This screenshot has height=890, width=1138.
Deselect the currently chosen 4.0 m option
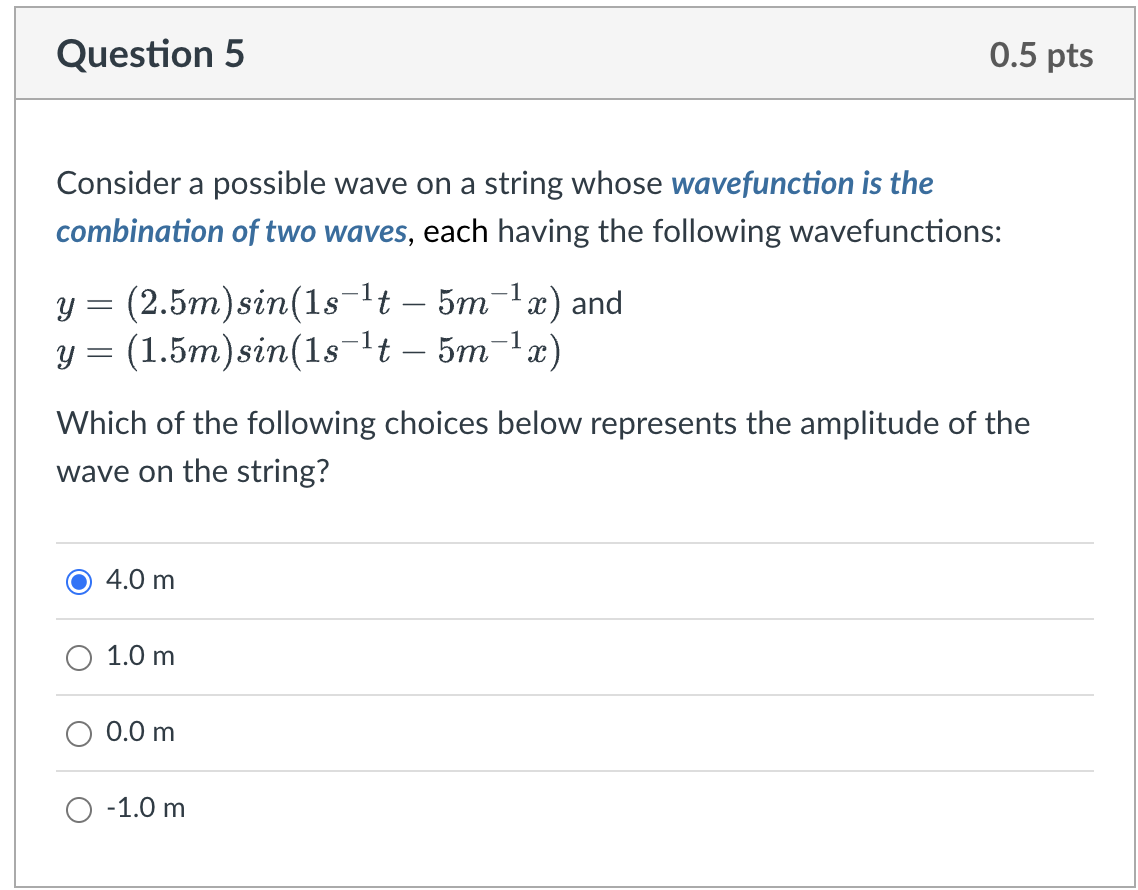coord(79,581)
